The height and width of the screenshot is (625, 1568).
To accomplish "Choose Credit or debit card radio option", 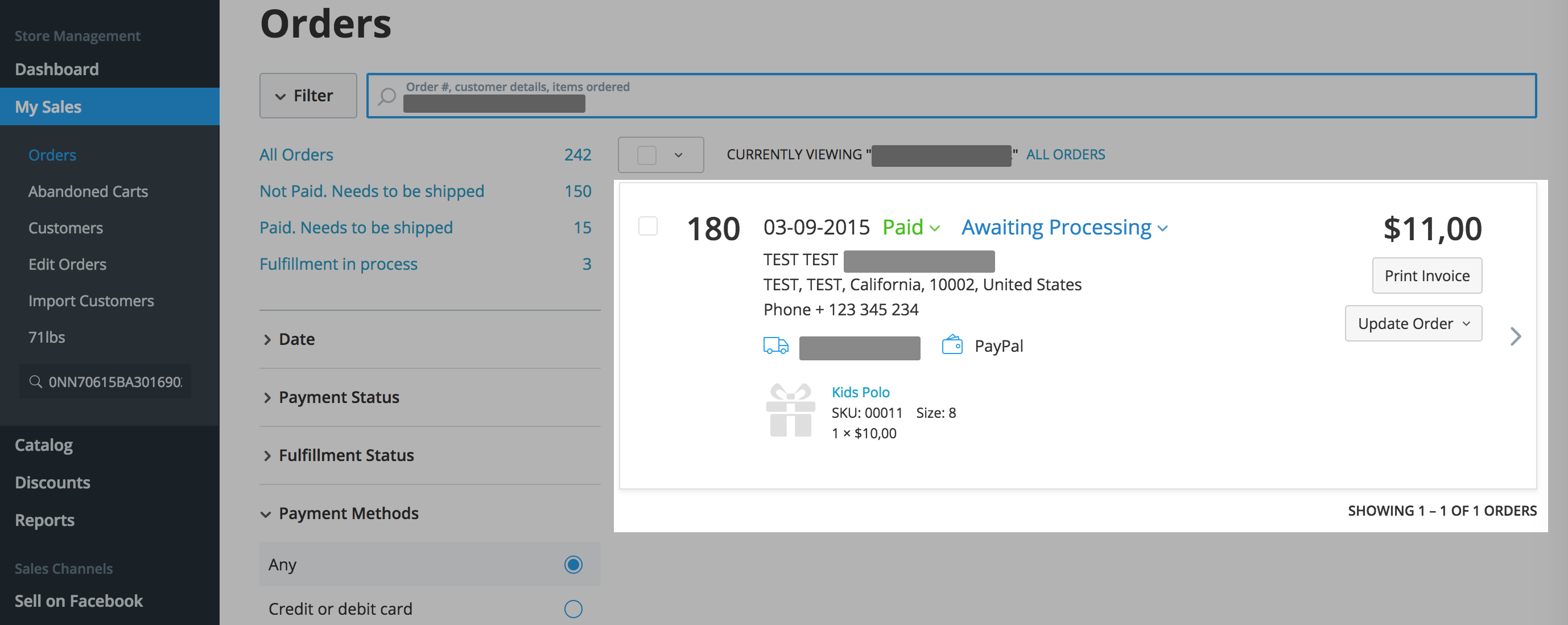I will (x=573, y=608).
